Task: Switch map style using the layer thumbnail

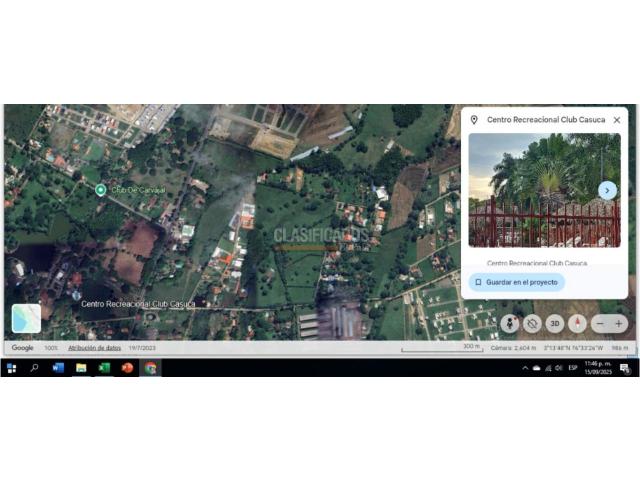Action: 26,318
